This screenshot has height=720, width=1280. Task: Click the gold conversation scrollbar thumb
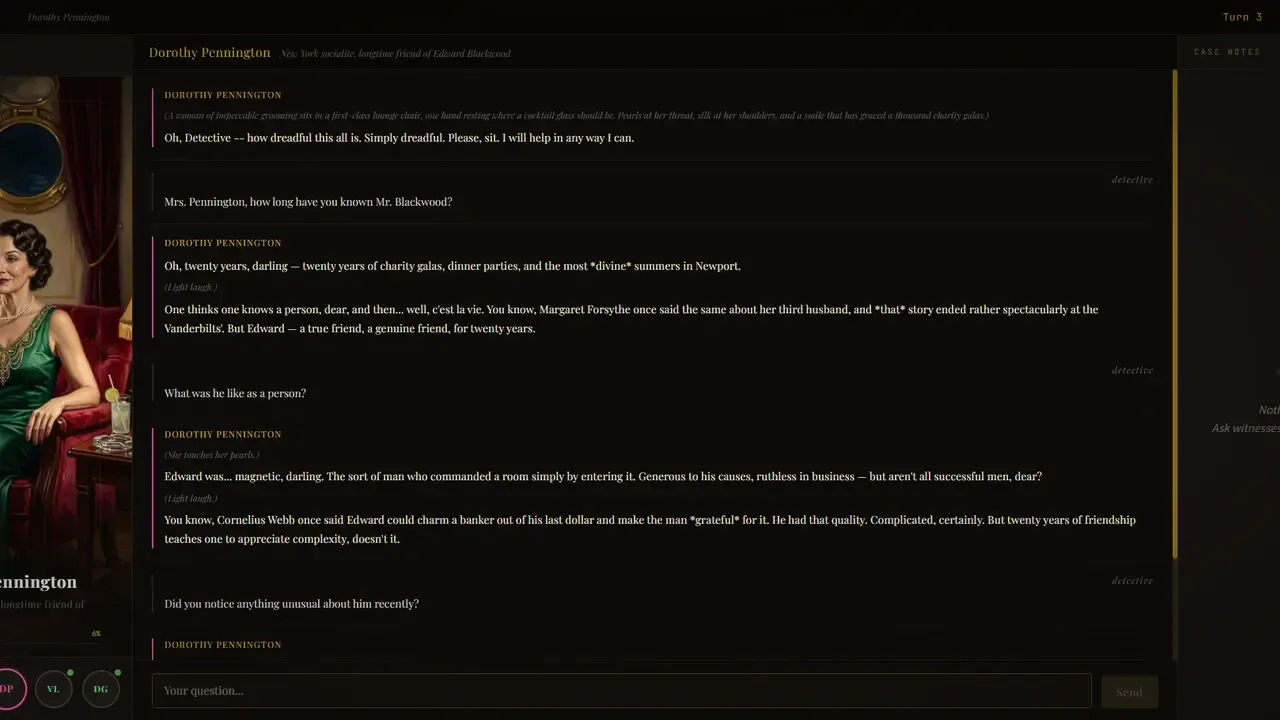[1175, 315]
